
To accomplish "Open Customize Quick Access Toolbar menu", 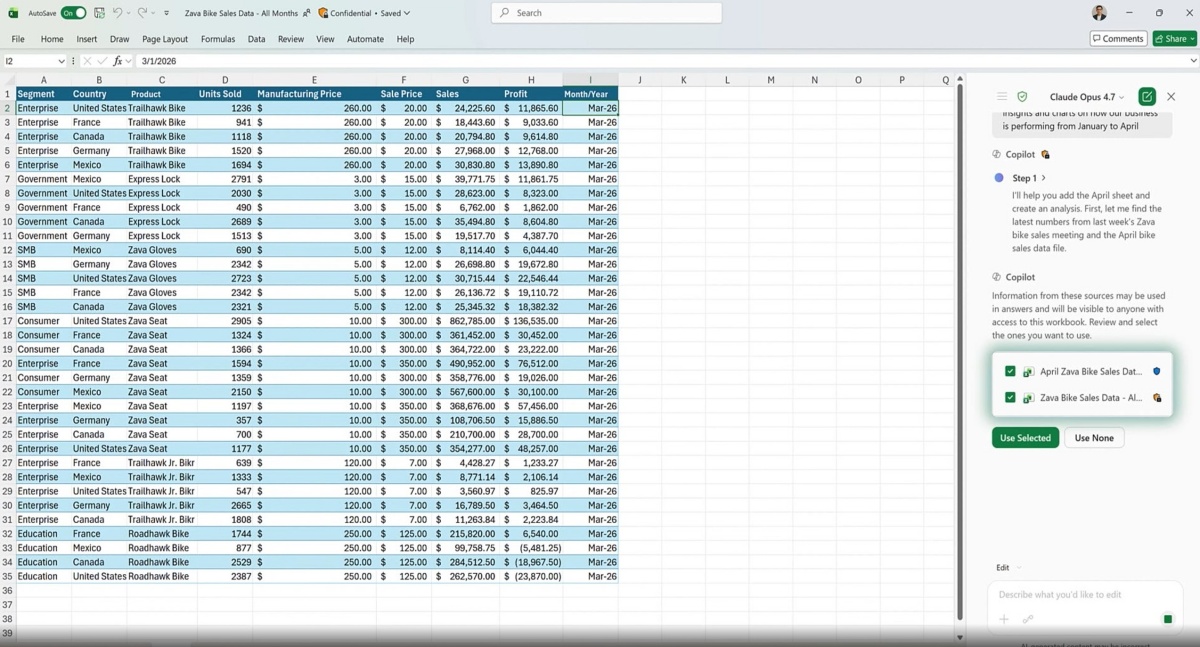I will 166,13.
